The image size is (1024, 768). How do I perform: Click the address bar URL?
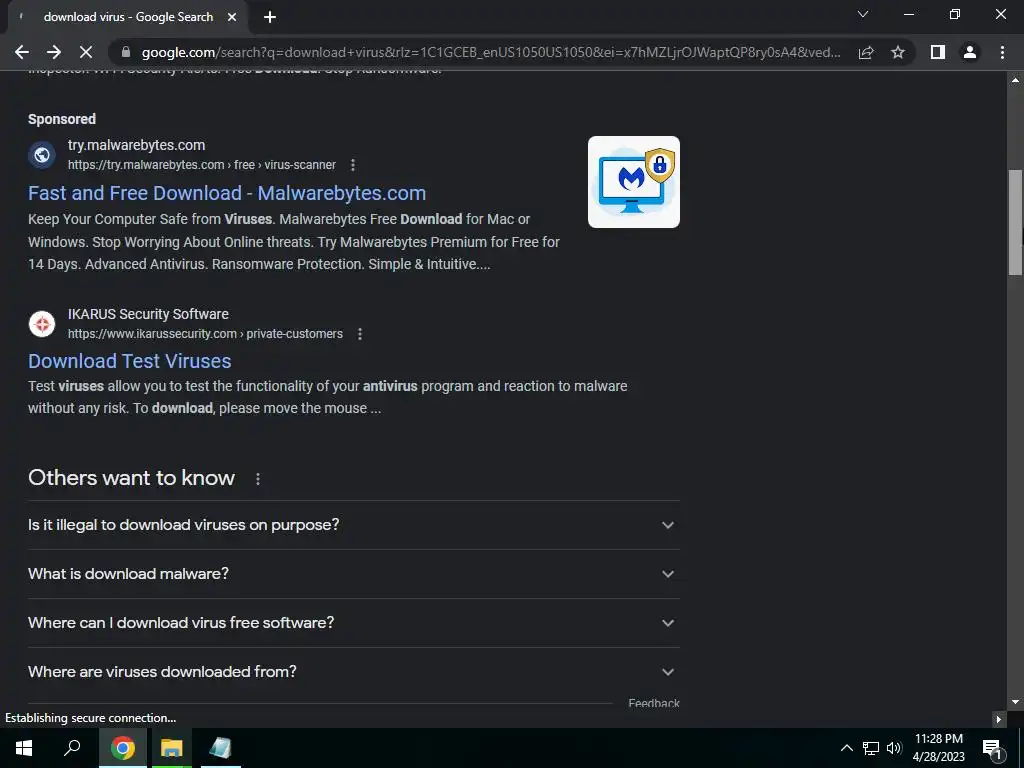click(x=491, y=52)
